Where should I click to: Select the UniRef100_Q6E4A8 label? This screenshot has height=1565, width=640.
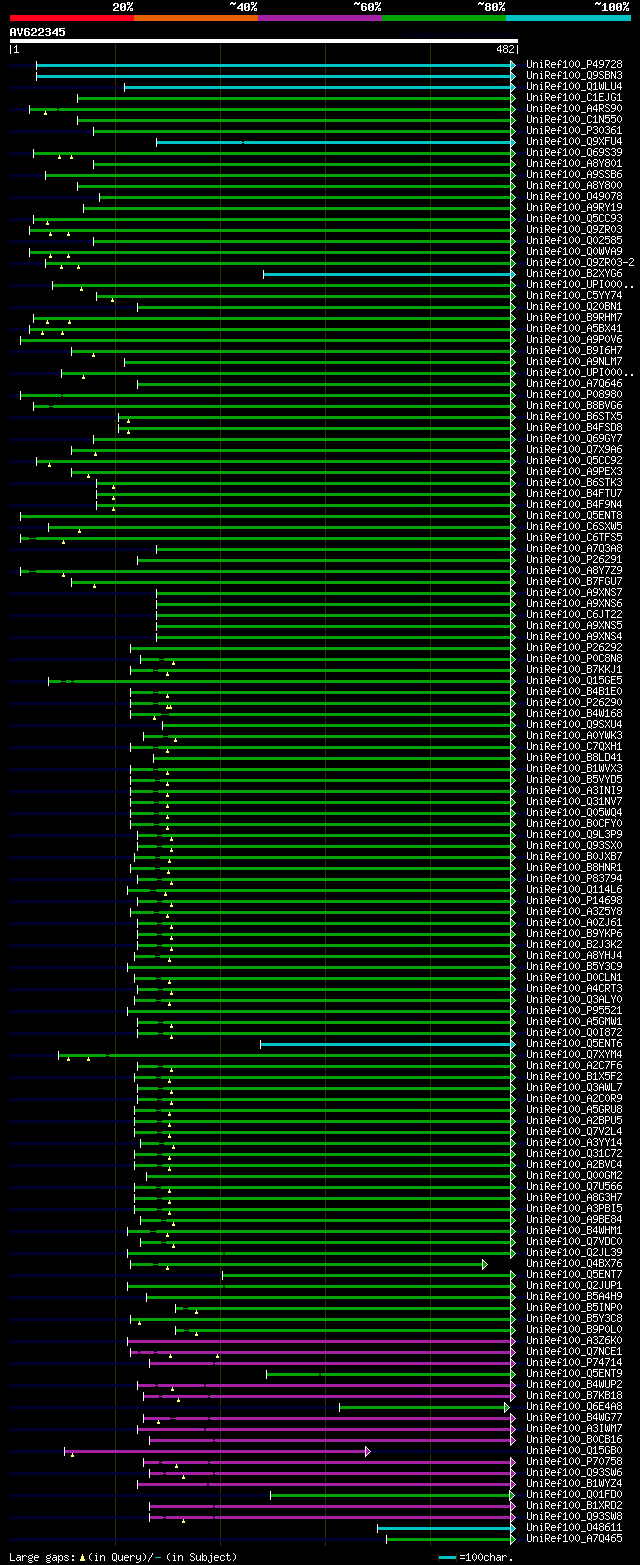(574, 1407)
